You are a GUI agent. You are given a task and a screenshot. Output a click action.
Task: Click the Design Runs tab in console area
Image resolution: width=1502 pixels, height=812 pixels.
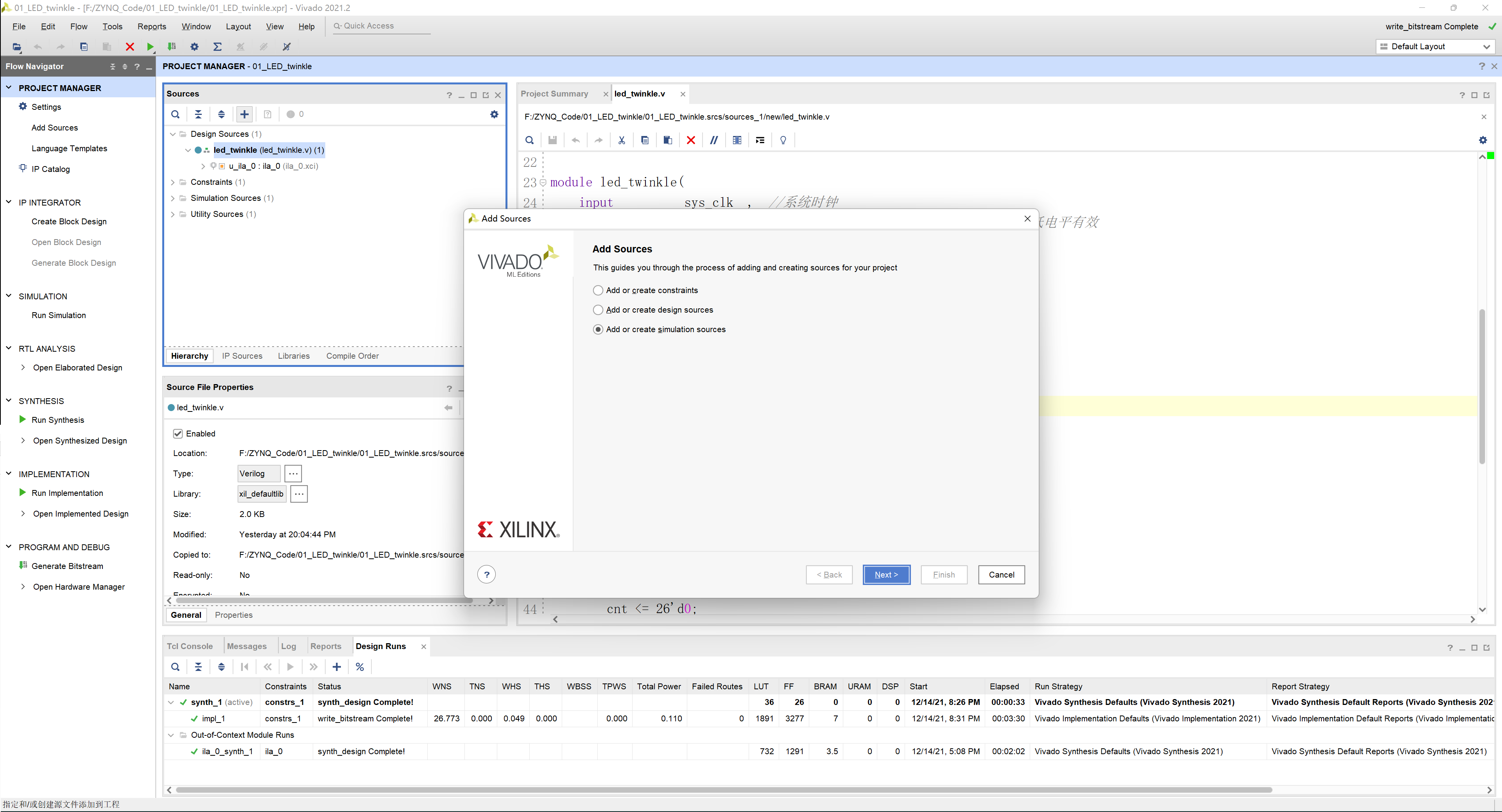point(381,645)
